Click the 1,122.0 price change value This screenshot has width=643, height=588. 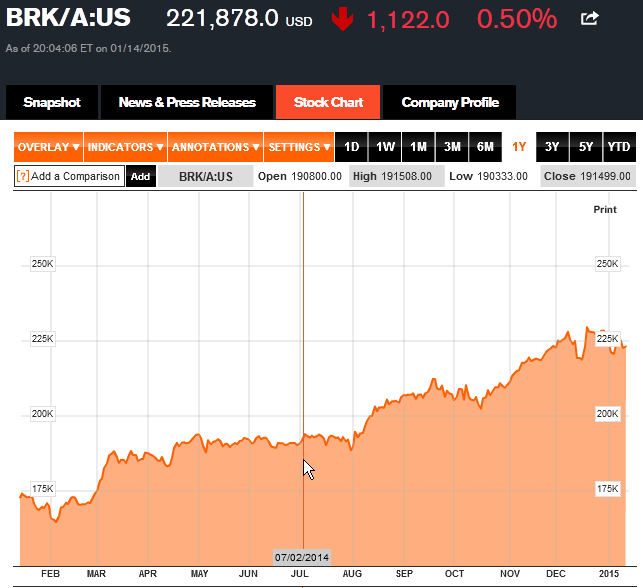tap(408, 20)
